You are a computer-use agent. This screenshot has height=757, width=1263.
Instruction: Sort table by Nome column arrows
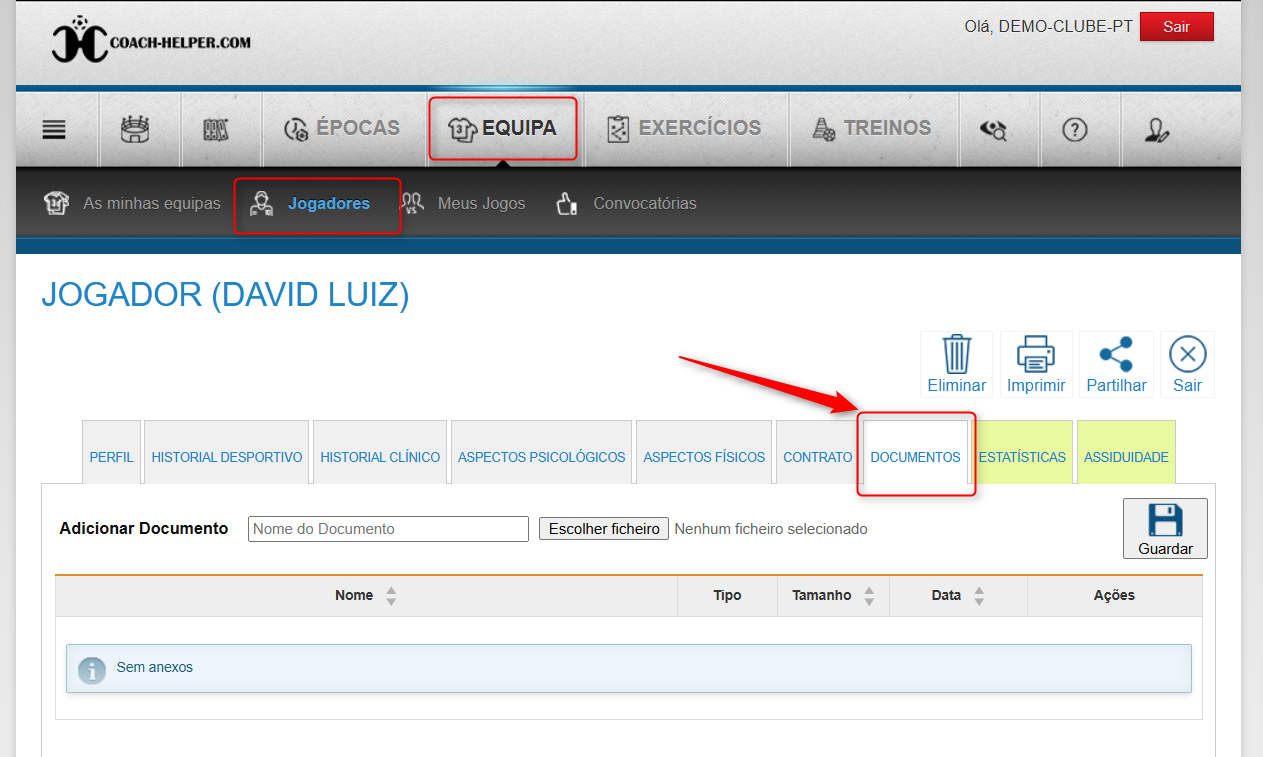coord(391,596)
